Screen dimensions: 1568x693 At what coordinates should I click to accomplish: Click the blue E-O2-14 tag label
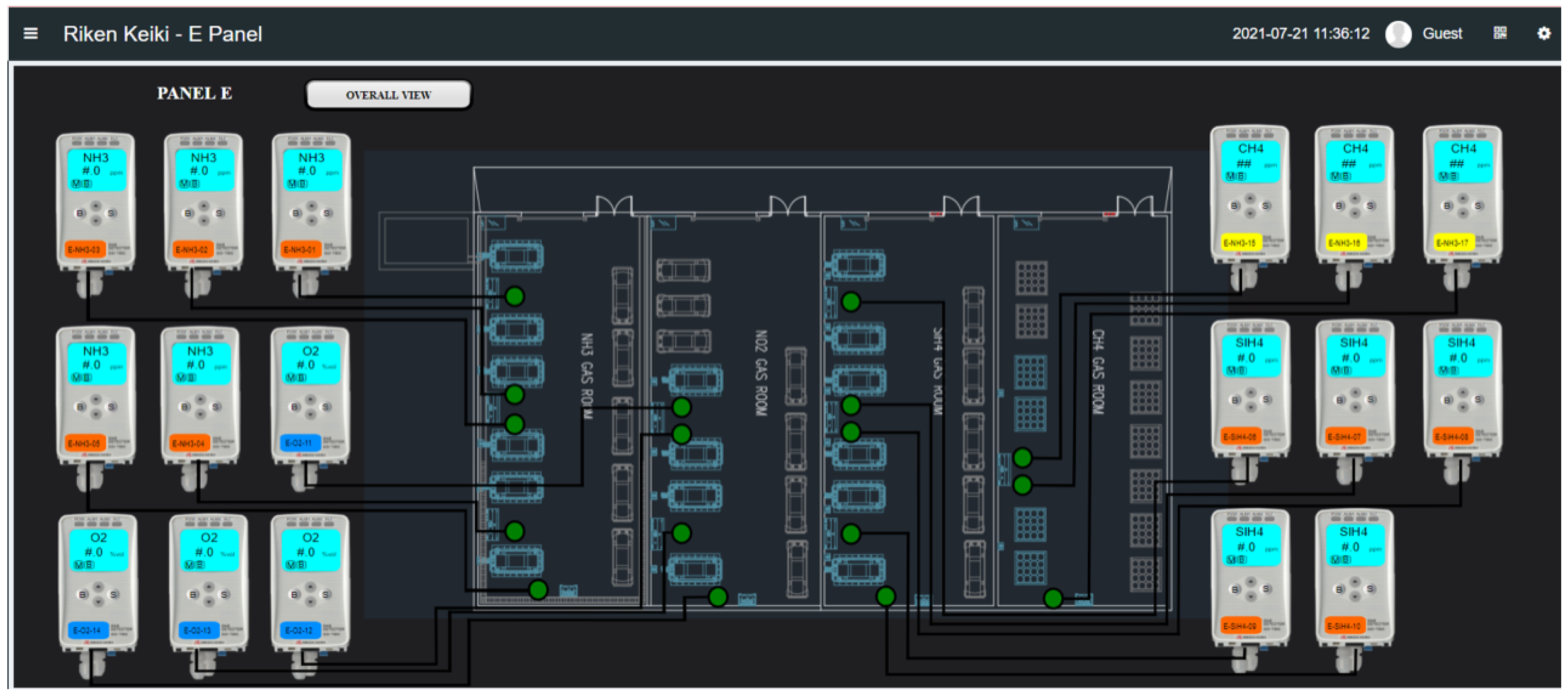pyautogui.click(x=88, y=630)
